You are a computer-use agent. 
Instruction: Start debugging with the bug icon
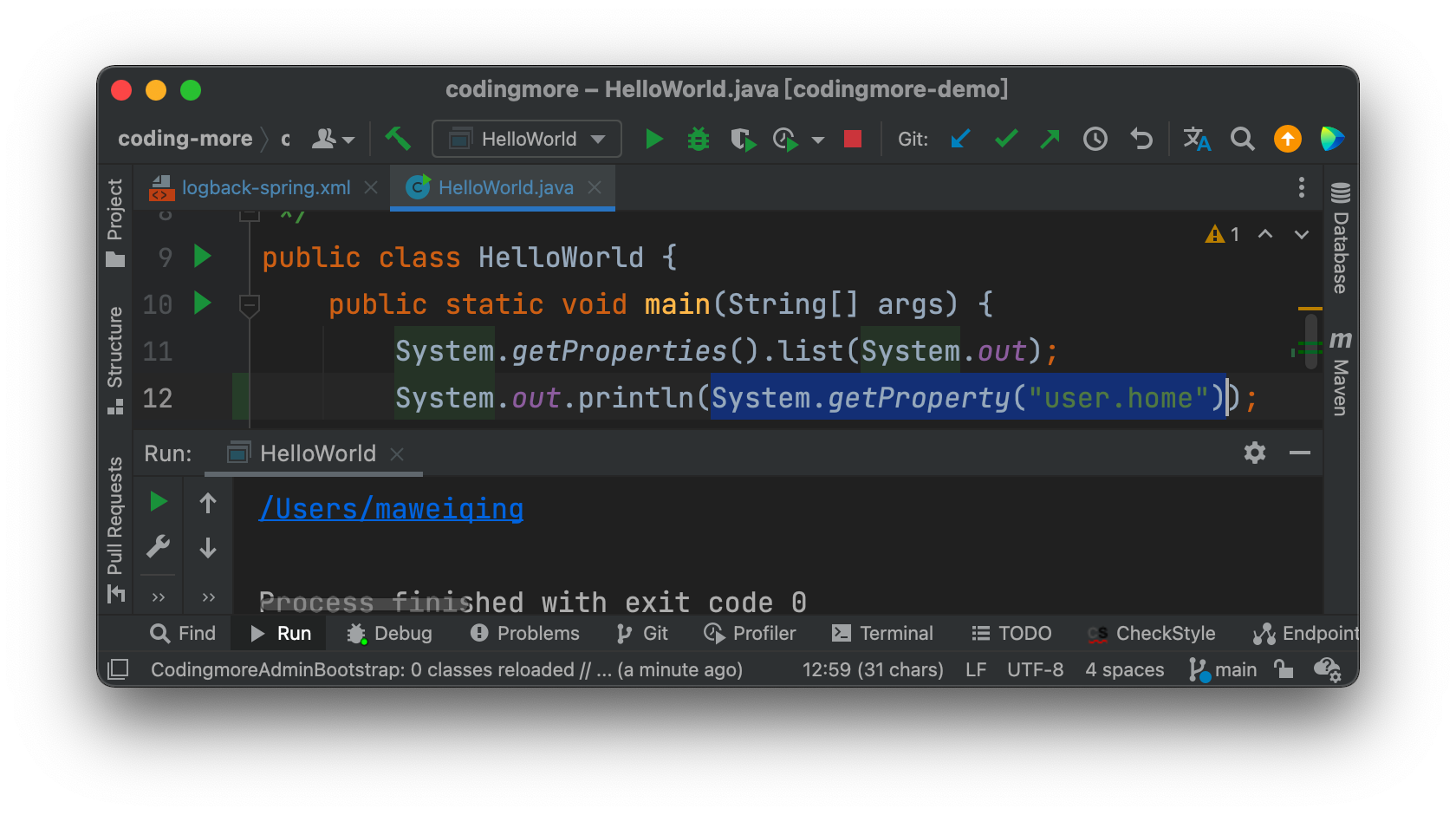click(698, 139)
